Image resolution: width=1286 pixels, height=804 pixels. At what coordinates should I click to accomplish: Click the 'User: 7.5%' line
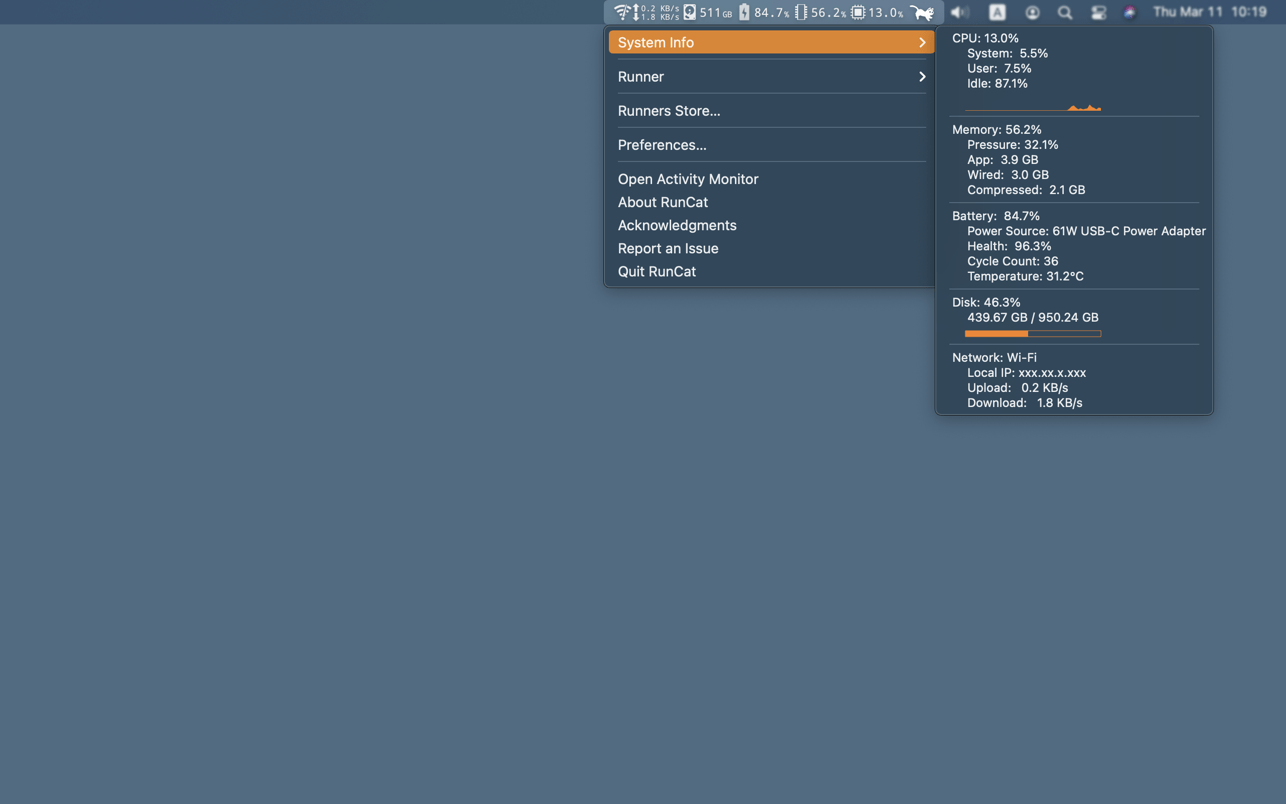999,68
